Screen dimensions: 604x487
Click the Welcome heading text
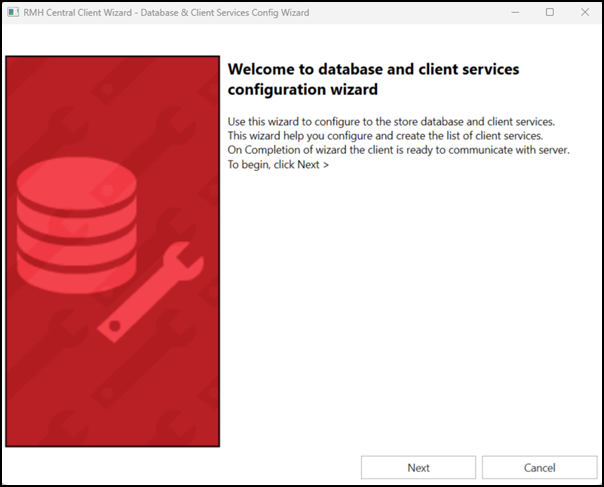click(373, 79)
